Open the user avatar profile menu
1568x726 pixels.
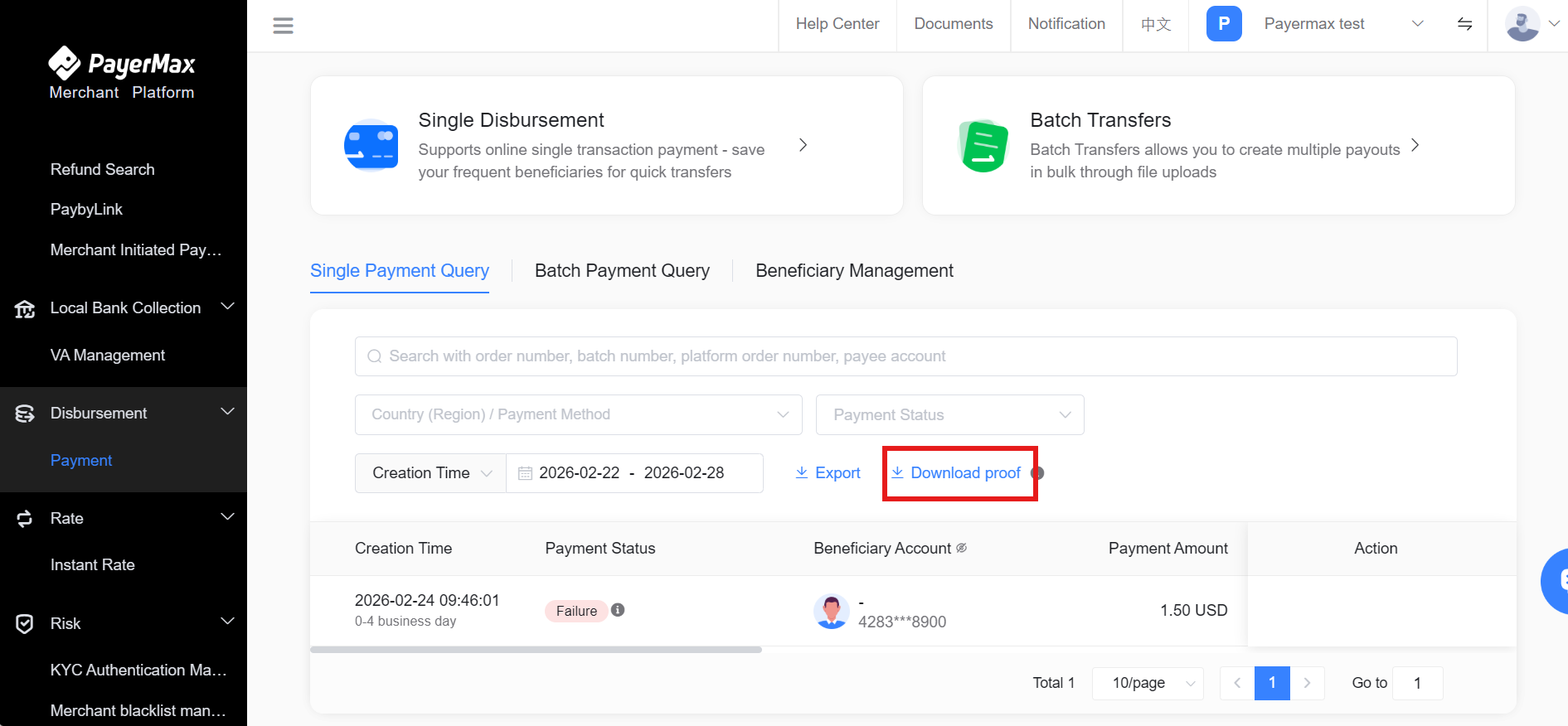coord(1522,24)
